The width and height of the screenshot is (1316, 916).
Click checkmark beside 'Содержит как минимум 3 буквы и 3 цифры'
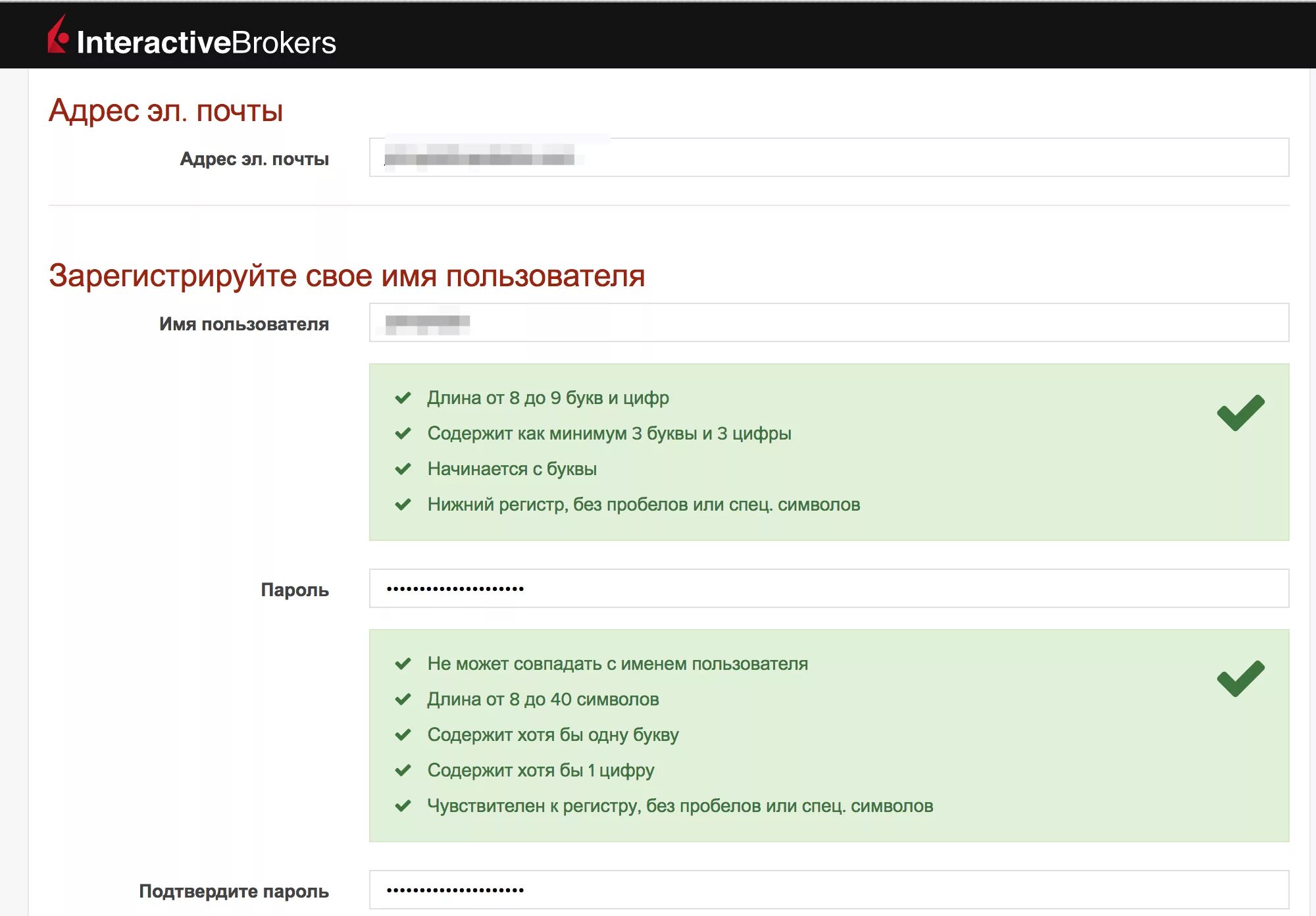click(403, 434)
